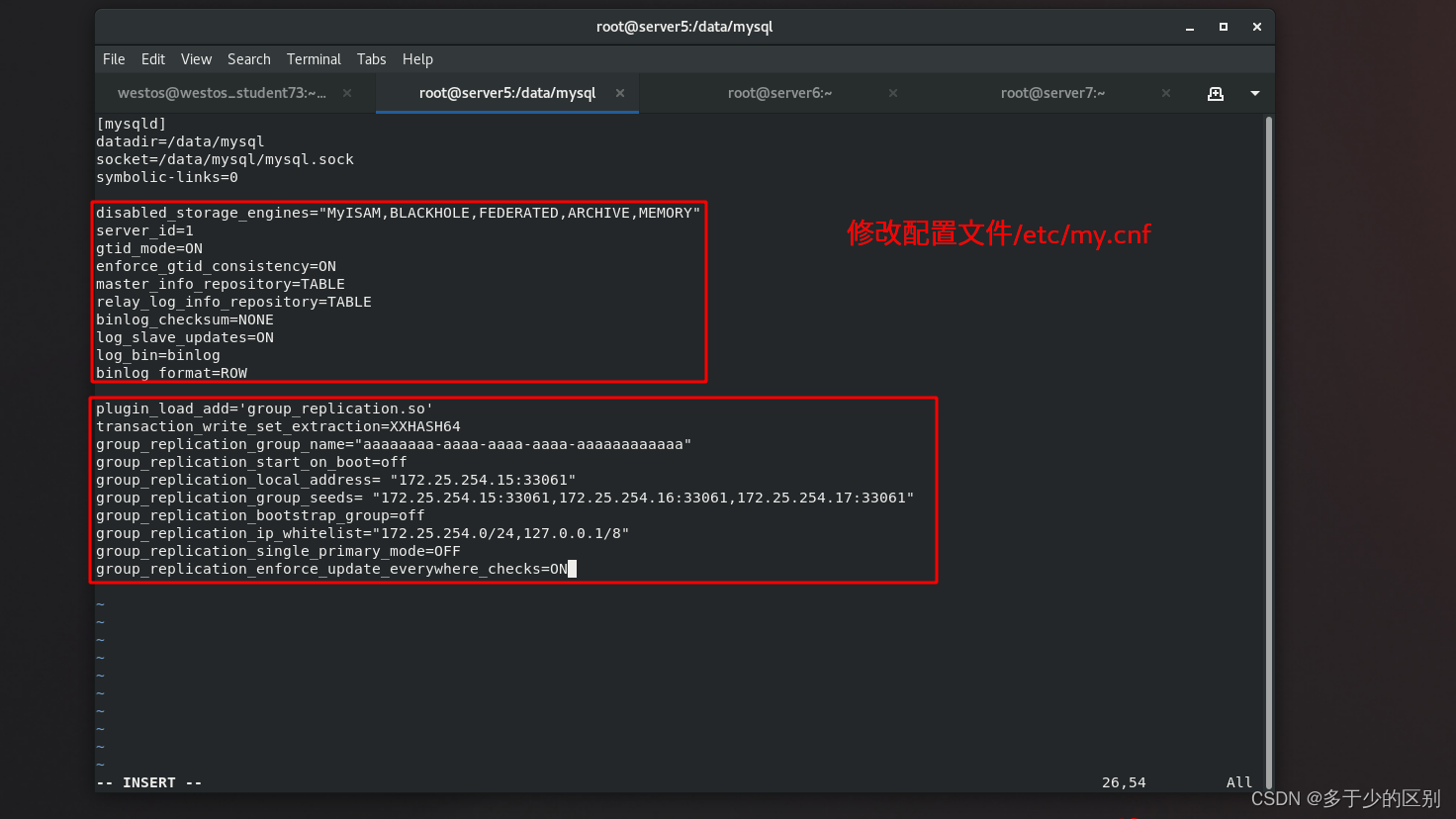This screenshot has height=819, width=1456.
Task: Close the terminal window
Action: point(1257,27)
